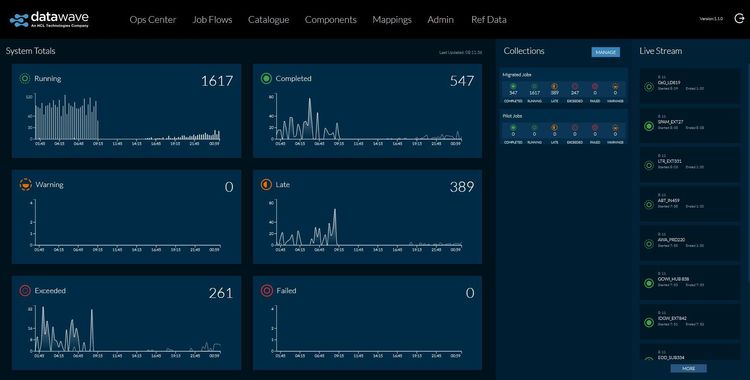This screenshot has height=380, width=750.
Task: Click the status icon of ABT_IN459 job
Action: (x=649, y=204)
